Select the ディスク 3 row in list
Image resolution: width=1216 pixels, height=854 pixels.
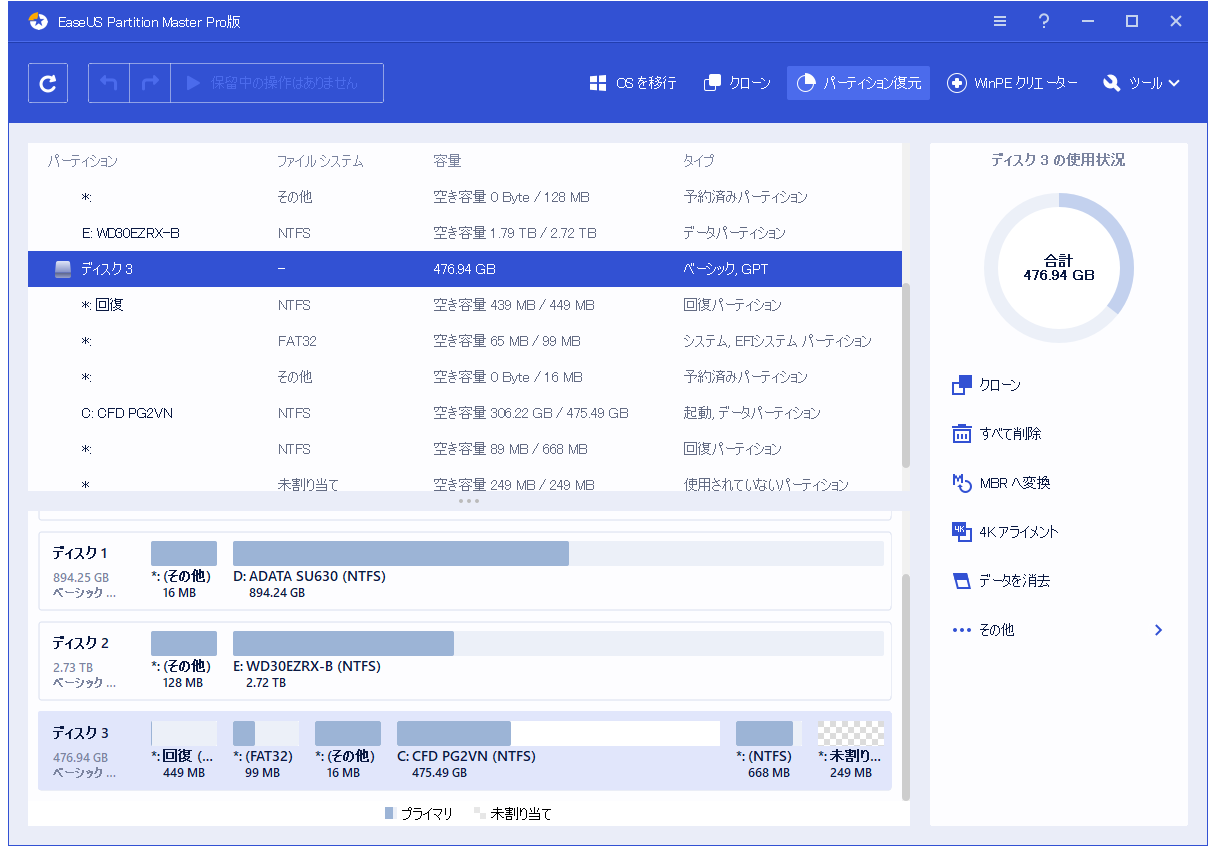pos(465,269)
